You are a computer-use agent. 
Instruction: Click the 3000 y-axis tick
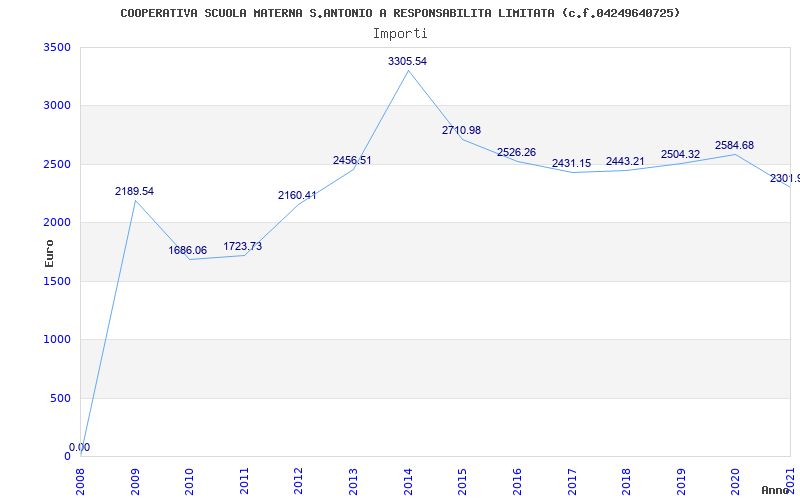[x=55, y=106]
